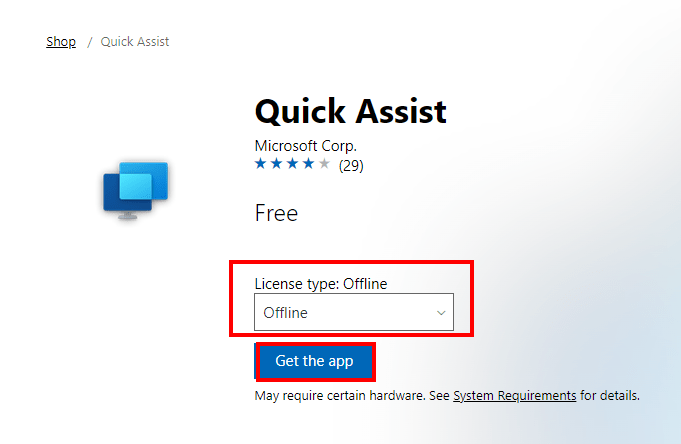Expand the chevron arrow in license combo box
Image resolution: width=681 pixels, height=444 pixels.
(x=441, y=313)
